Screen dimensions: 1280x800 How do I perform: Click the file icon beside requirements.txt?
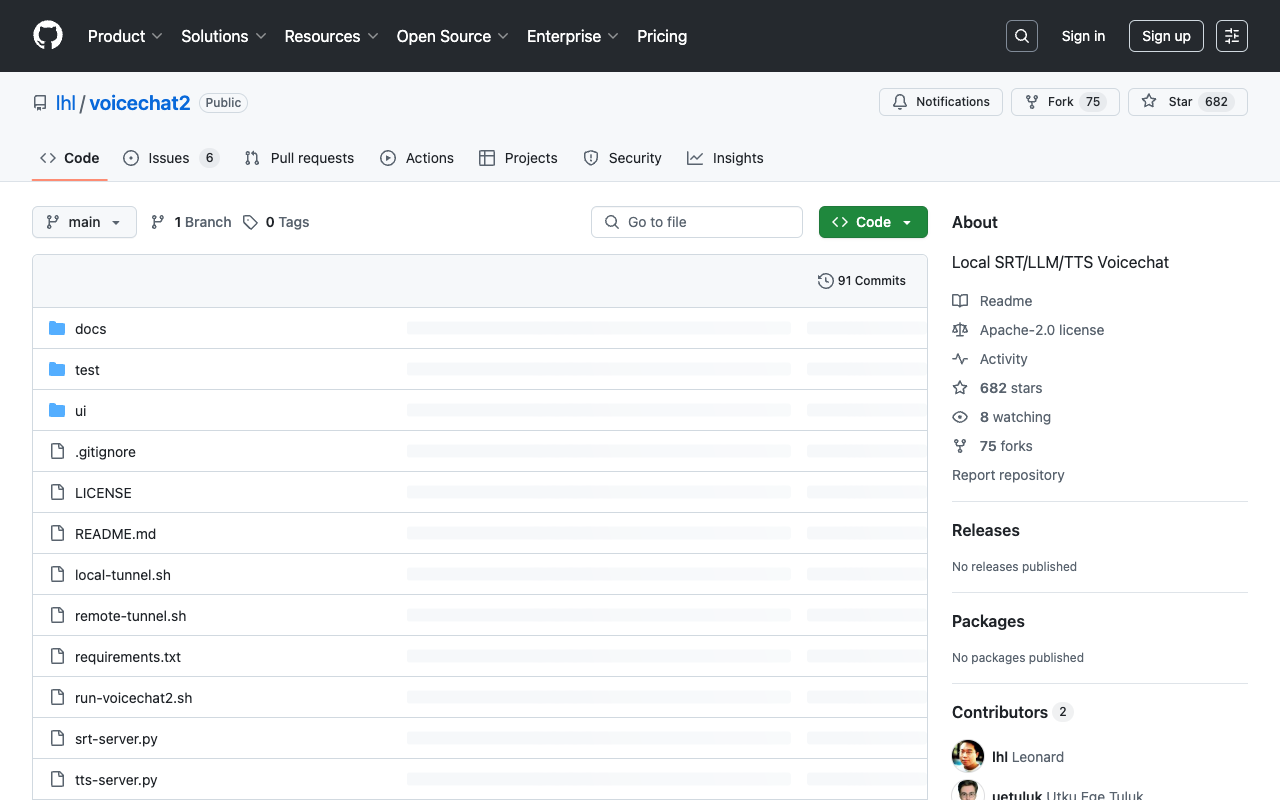pyautogui.click(x=57, y=657)
